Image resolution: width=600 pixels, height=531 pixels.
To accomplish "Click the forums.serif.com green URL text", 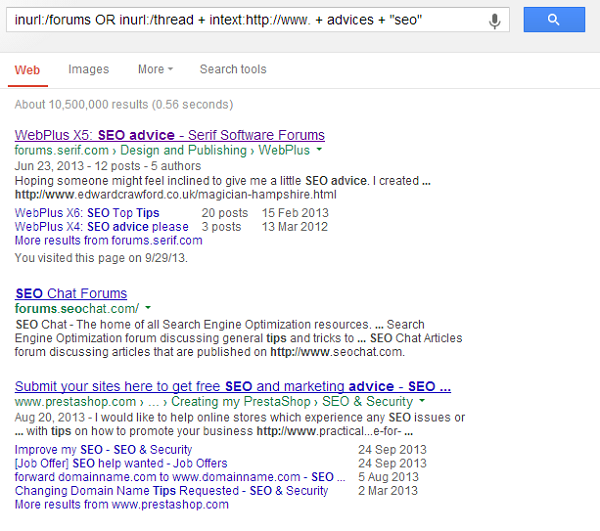I will click(62, 150).
